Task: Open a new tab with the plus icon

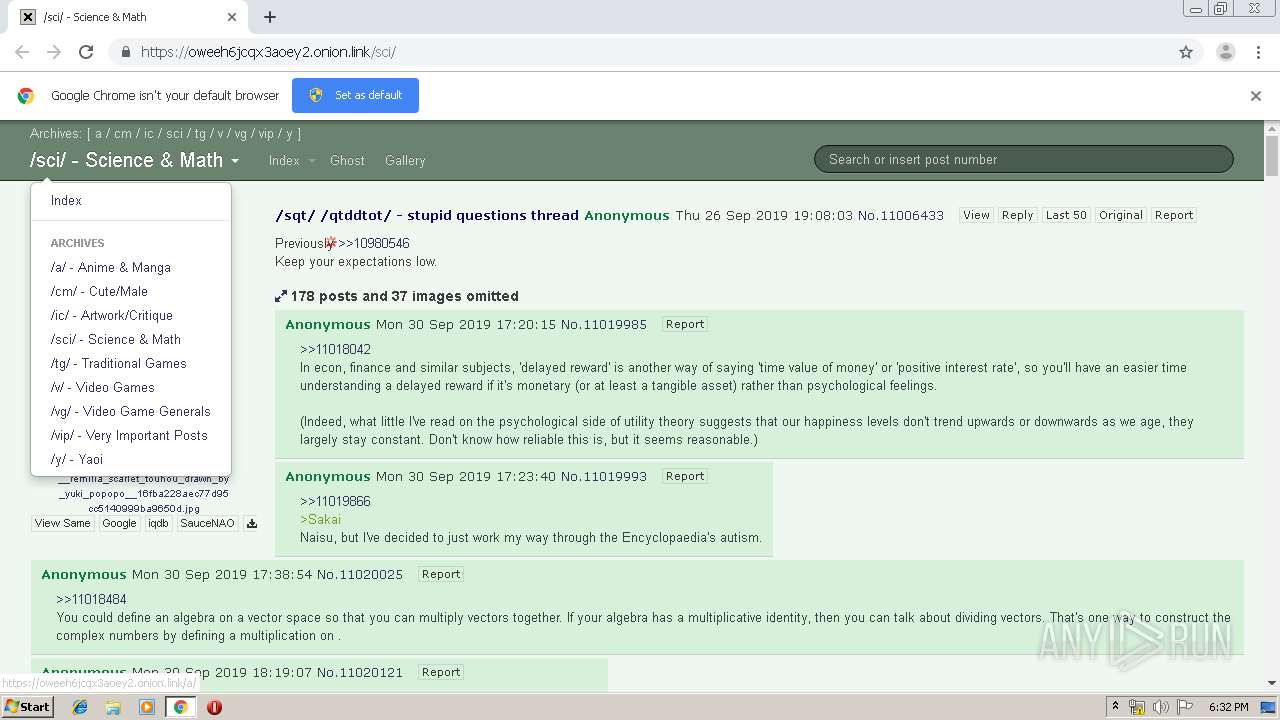Action: click(270, 17)
